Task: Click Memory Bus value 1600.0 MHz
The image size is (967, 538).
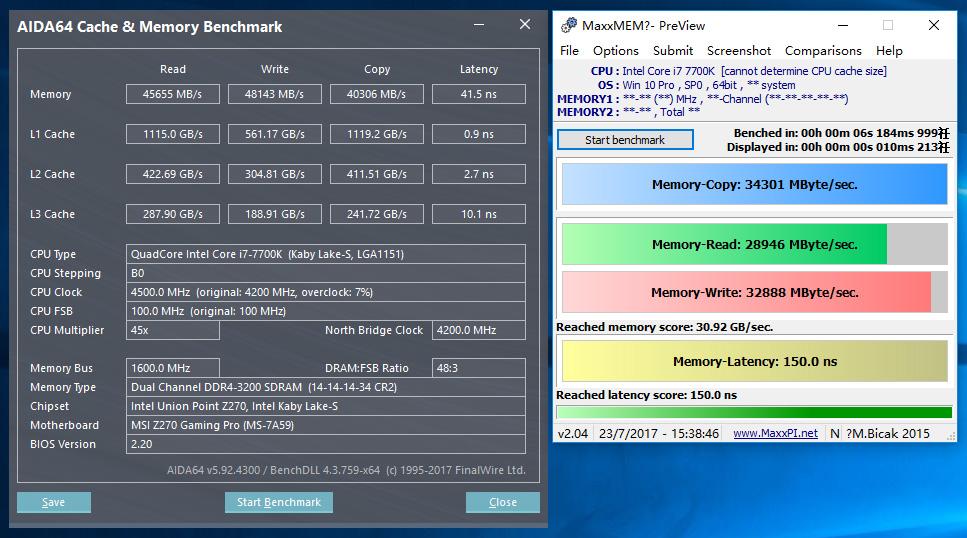Action: click(x=173, y=368)
